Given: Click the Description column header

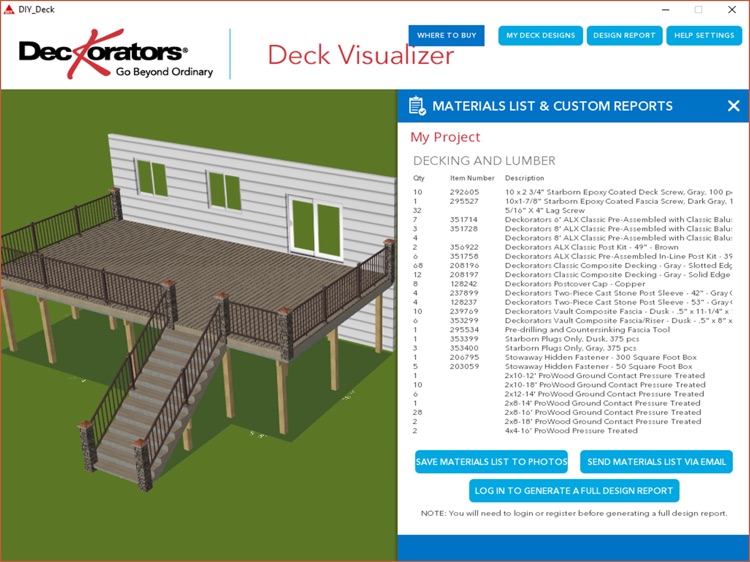Looking at the screenshot, I should [x=524, y=178].
